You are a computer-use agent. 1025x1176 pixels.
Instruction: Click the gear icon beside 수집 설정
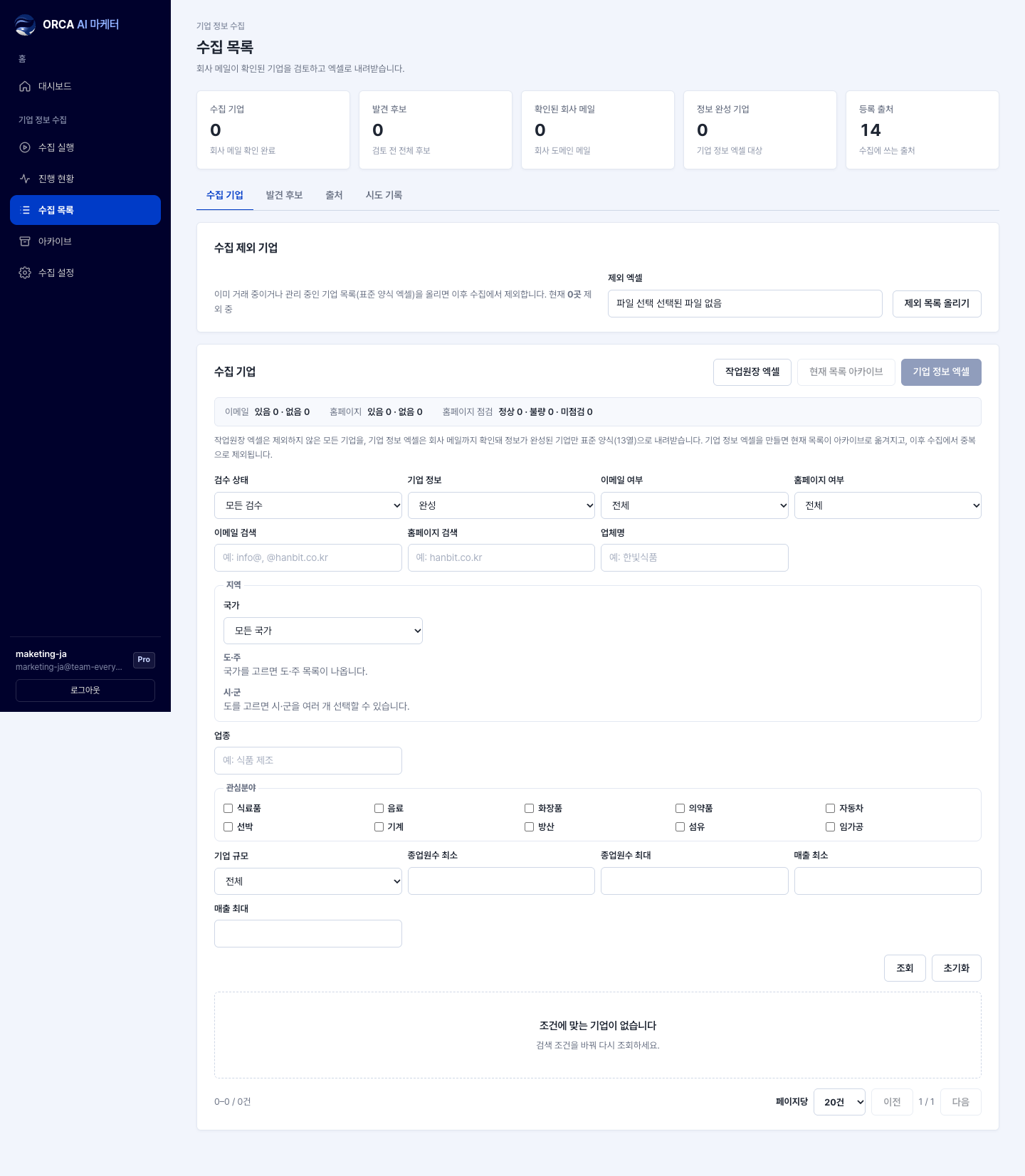click(x=25, y=273)
